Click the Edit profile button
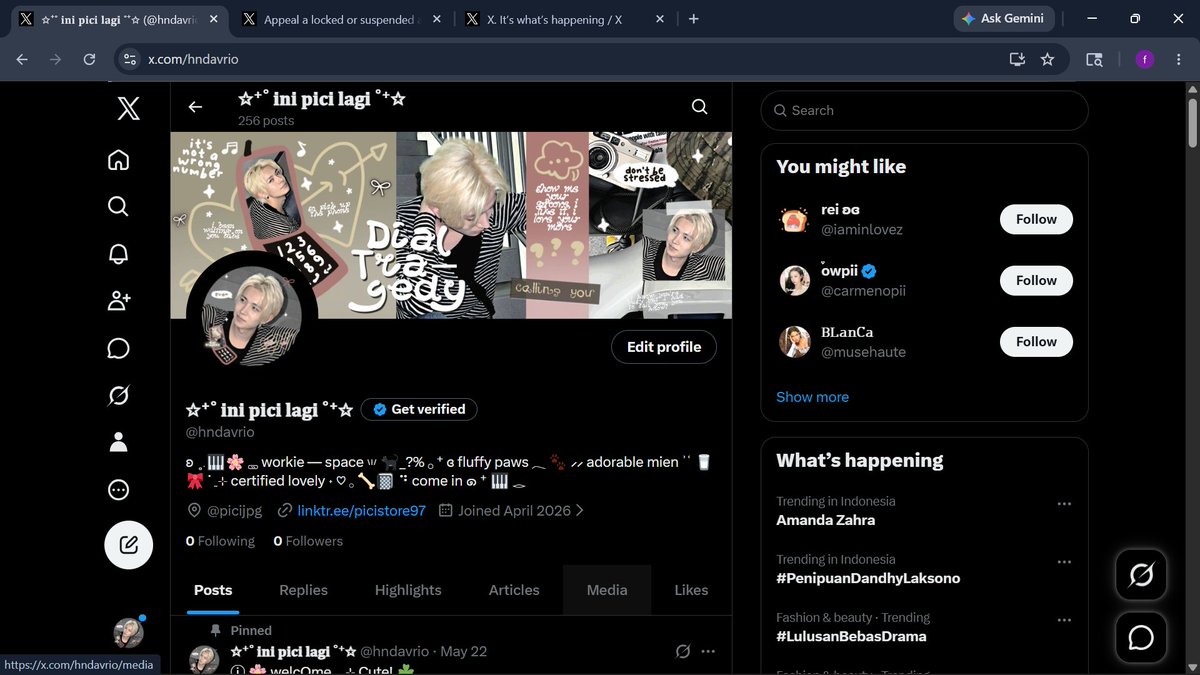Screen dimensions: 1200x675 click(664, 347)
